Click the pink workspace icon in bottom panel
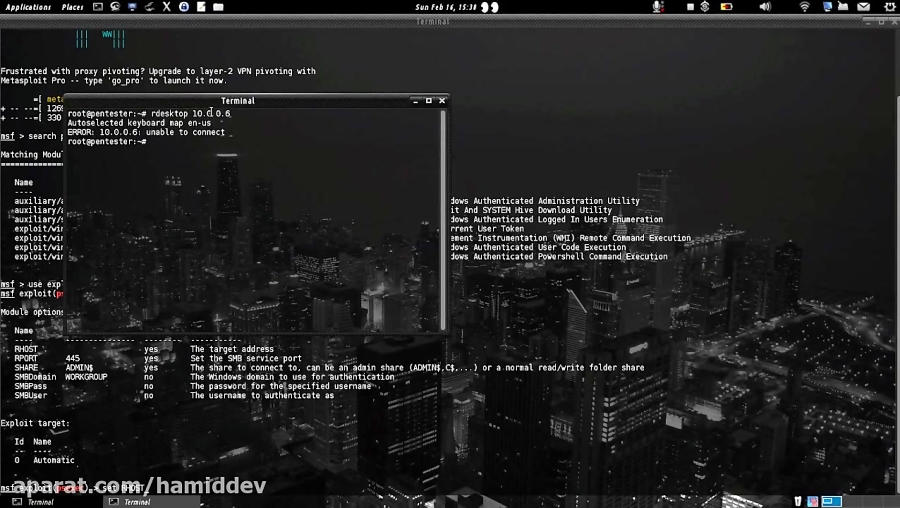Viewport: 900px width, 508px height. point(812,502)
